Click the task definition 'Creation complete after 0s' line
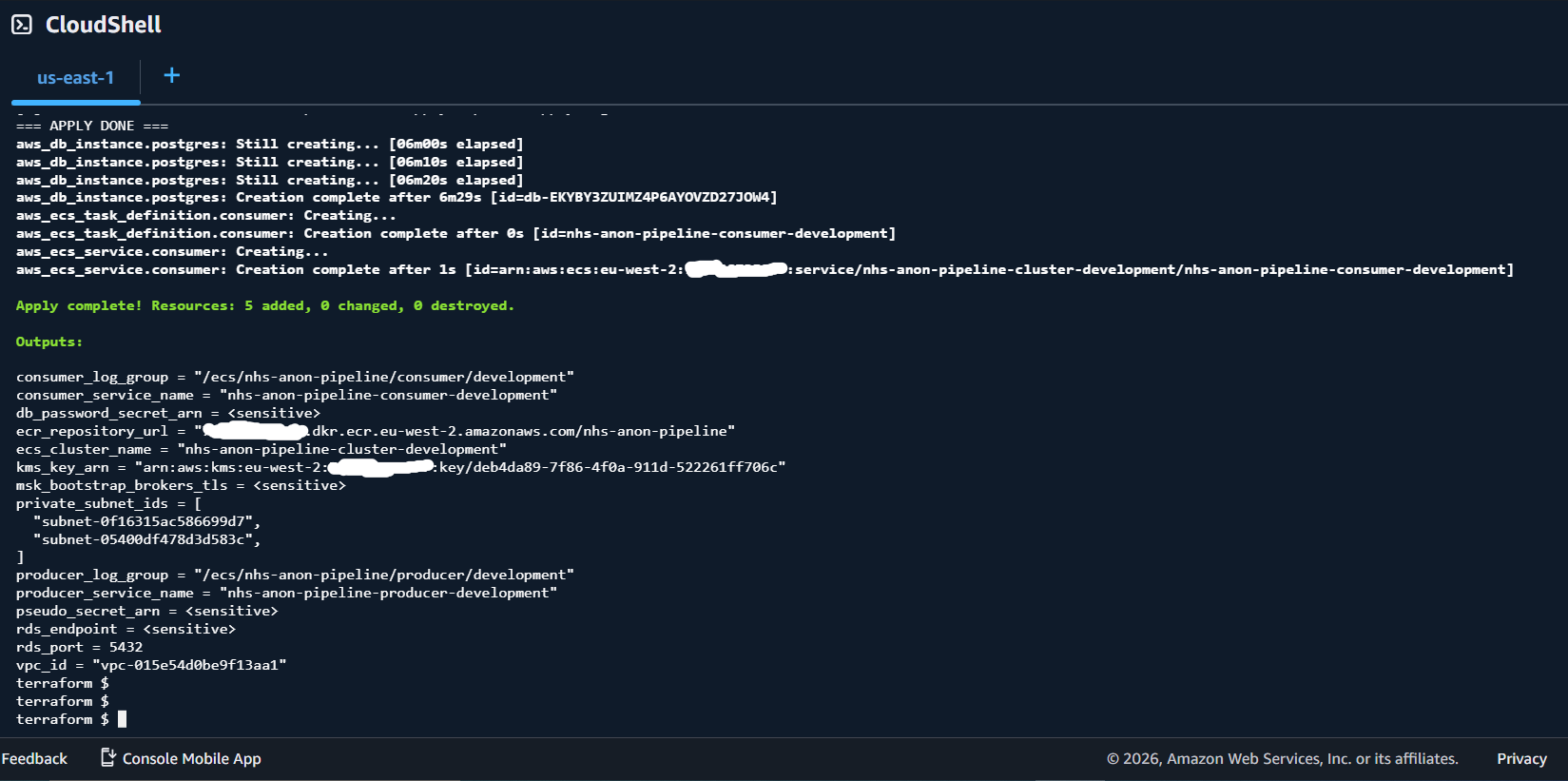1568x781 pixels. click(455, 233)
